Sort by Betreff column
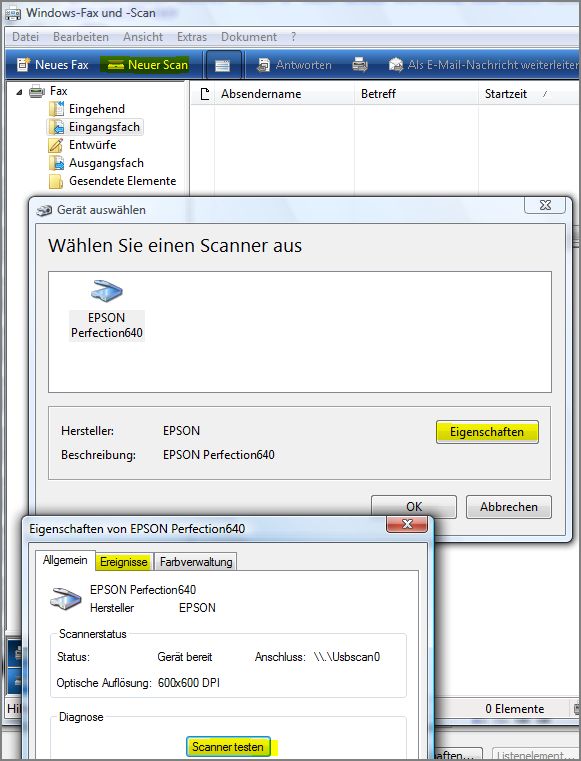 point(416,94)
